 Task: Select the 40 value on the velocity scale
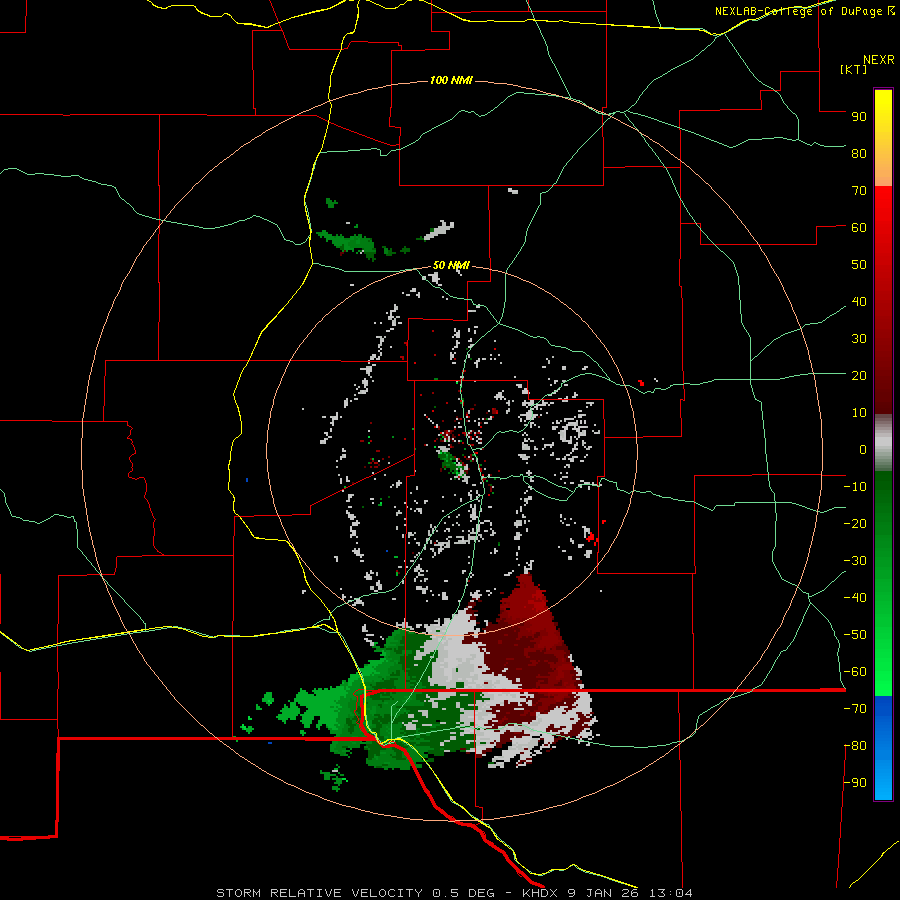pos(859,301)
